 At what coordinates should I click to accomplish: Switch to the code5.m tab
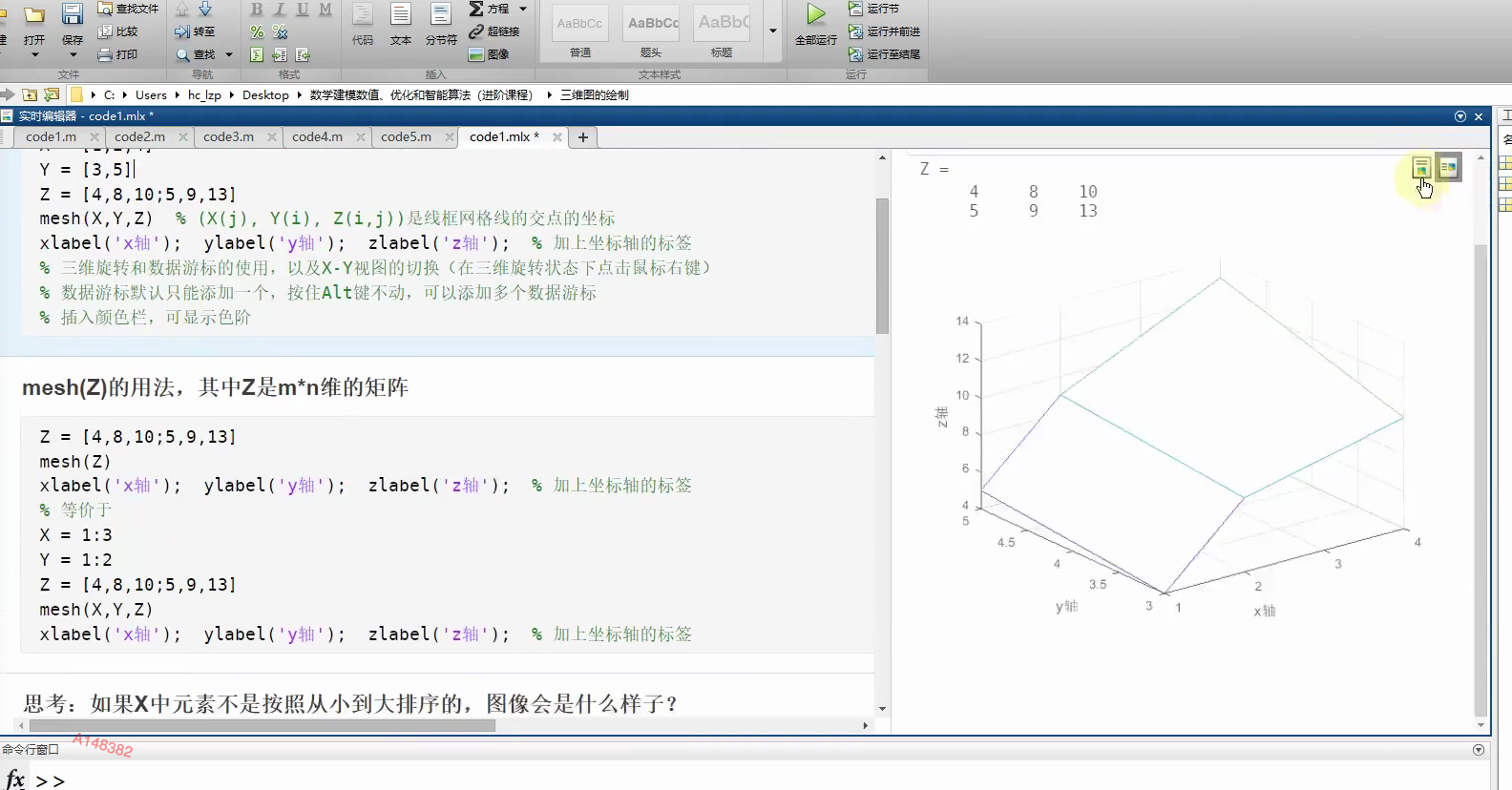[x=406, y=137]
